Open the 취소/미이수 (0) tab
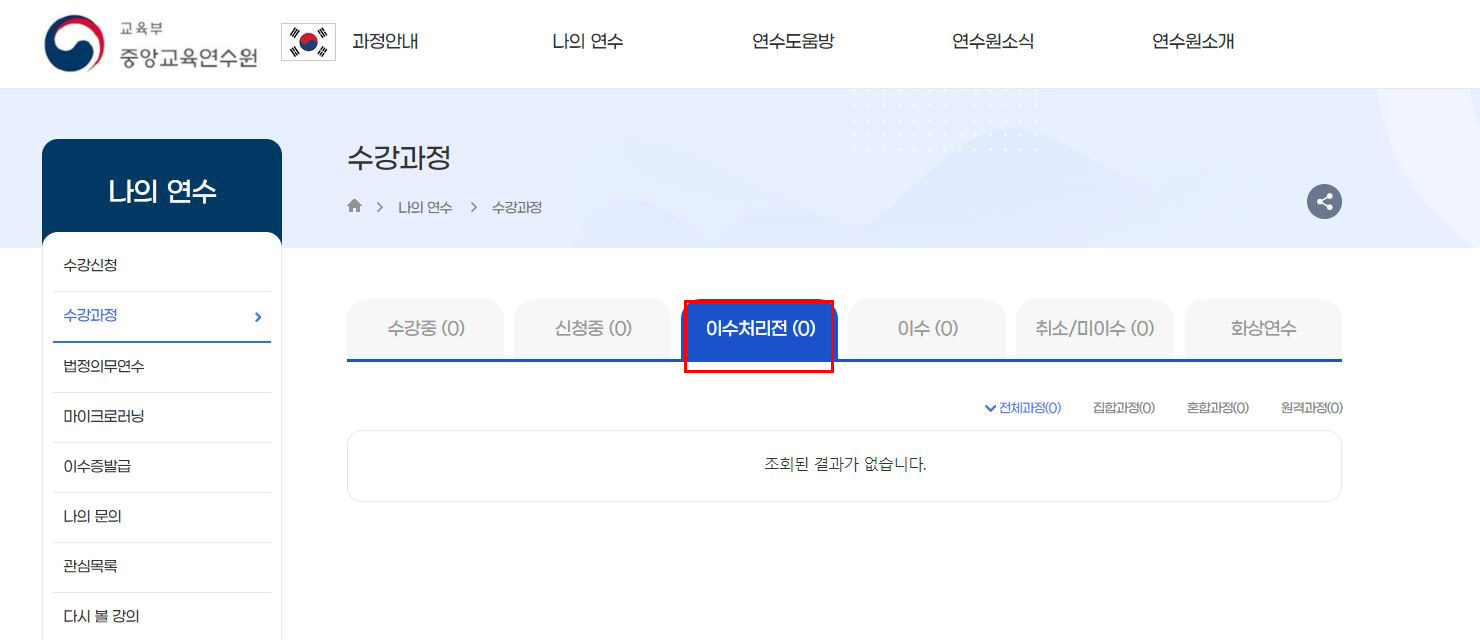The image size is (1480, 640). (1095, 329)
